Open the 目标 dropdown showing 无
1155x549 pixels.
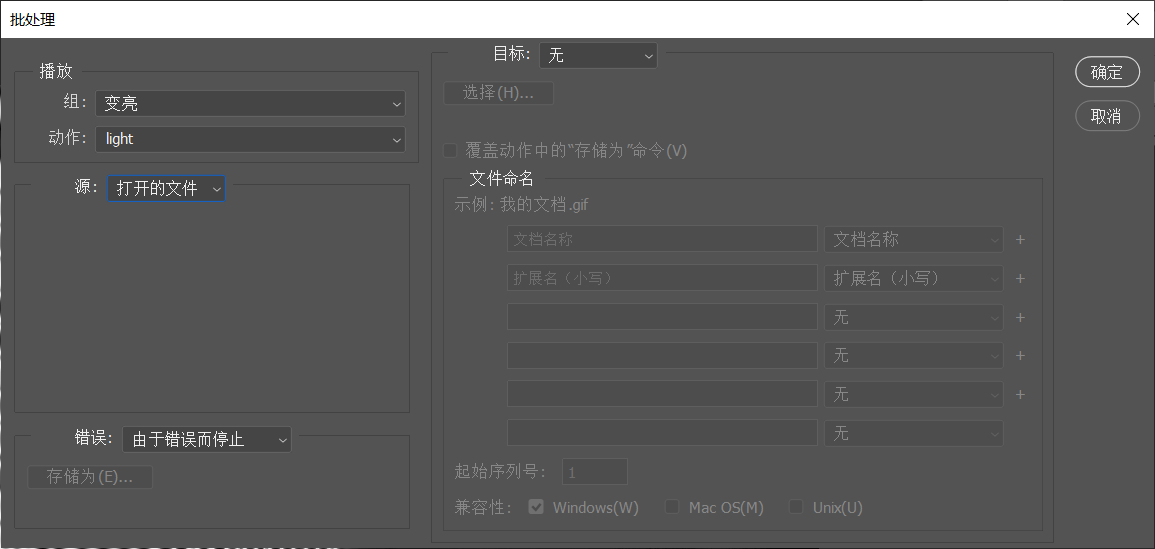(597, 55)
